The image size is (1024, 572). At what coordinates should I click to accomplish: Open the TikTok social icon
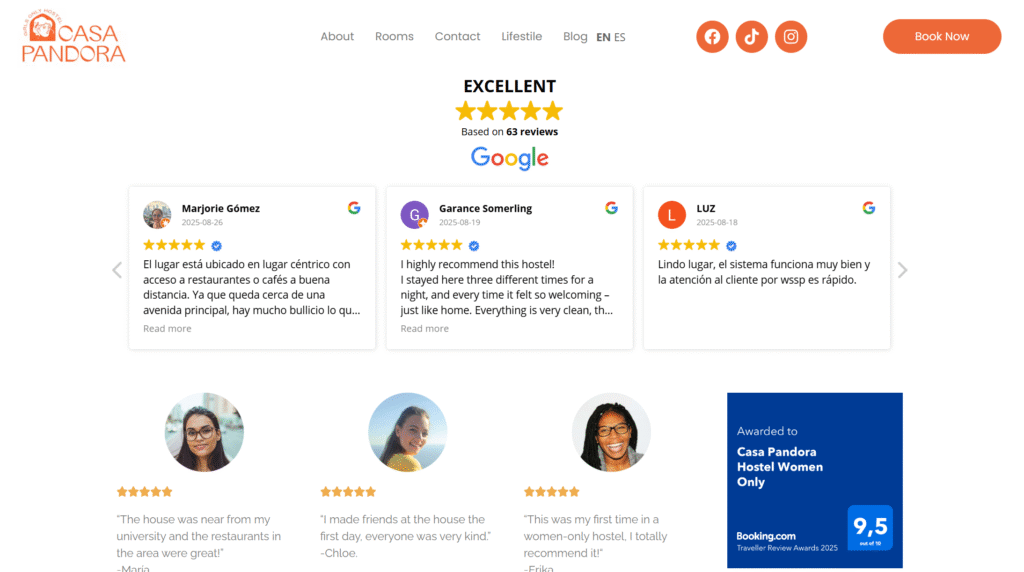[752, 37]
